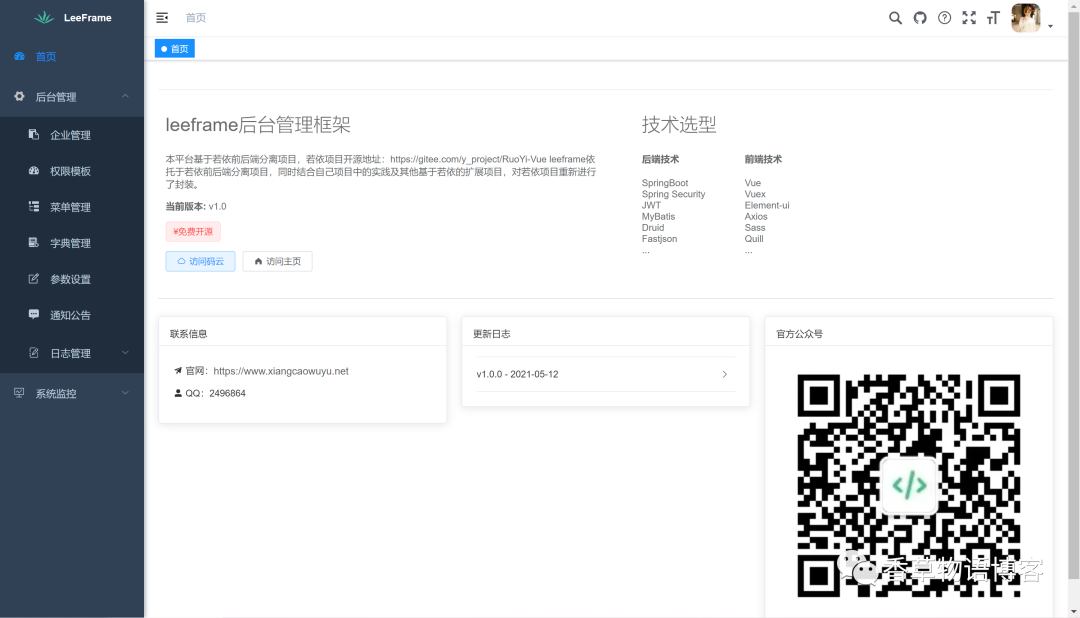Click the 后台管理 gear icon

(19, 96)
